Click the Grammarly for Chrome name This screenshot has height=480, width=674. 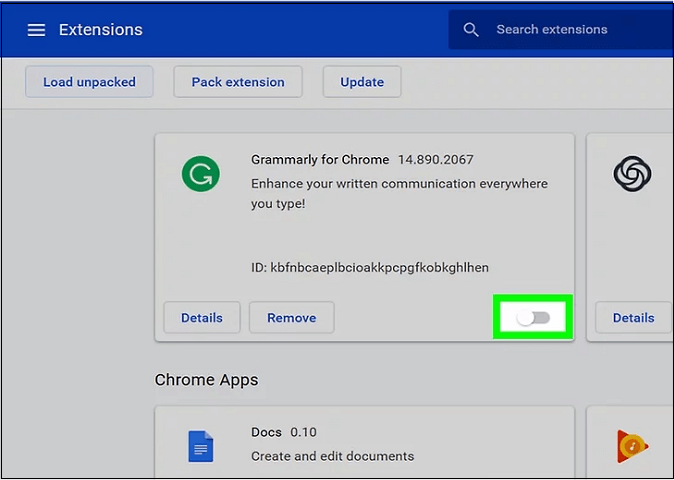[x=319, y=160]
